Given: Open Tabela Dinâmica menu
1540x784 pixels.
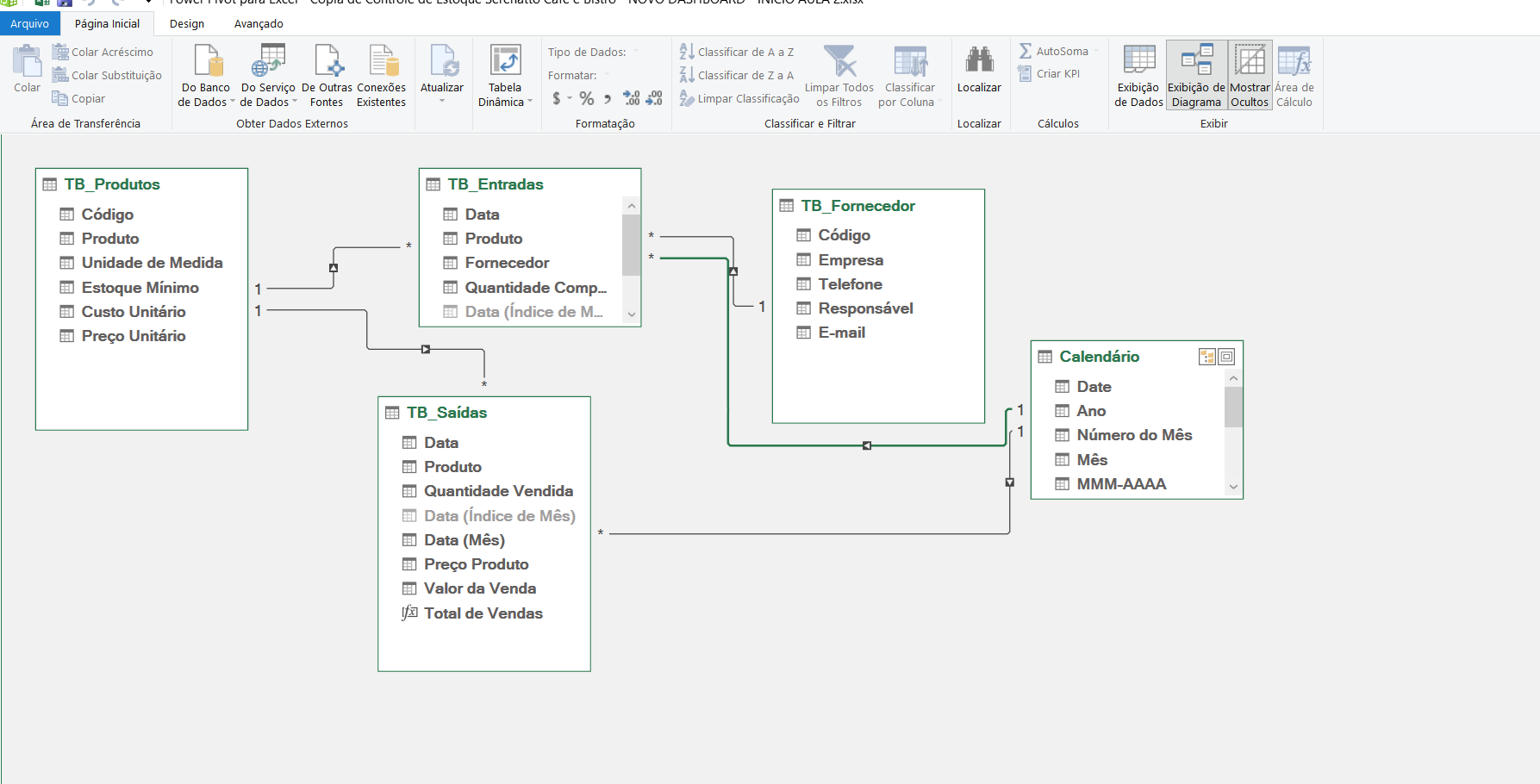Looking at the screenshot, I should pos(505,76).
